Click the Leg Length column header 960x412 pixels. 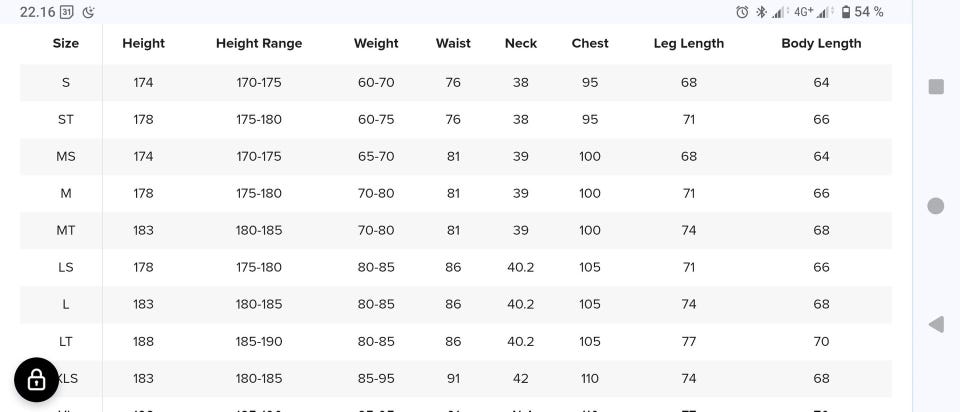coord(688,43)
